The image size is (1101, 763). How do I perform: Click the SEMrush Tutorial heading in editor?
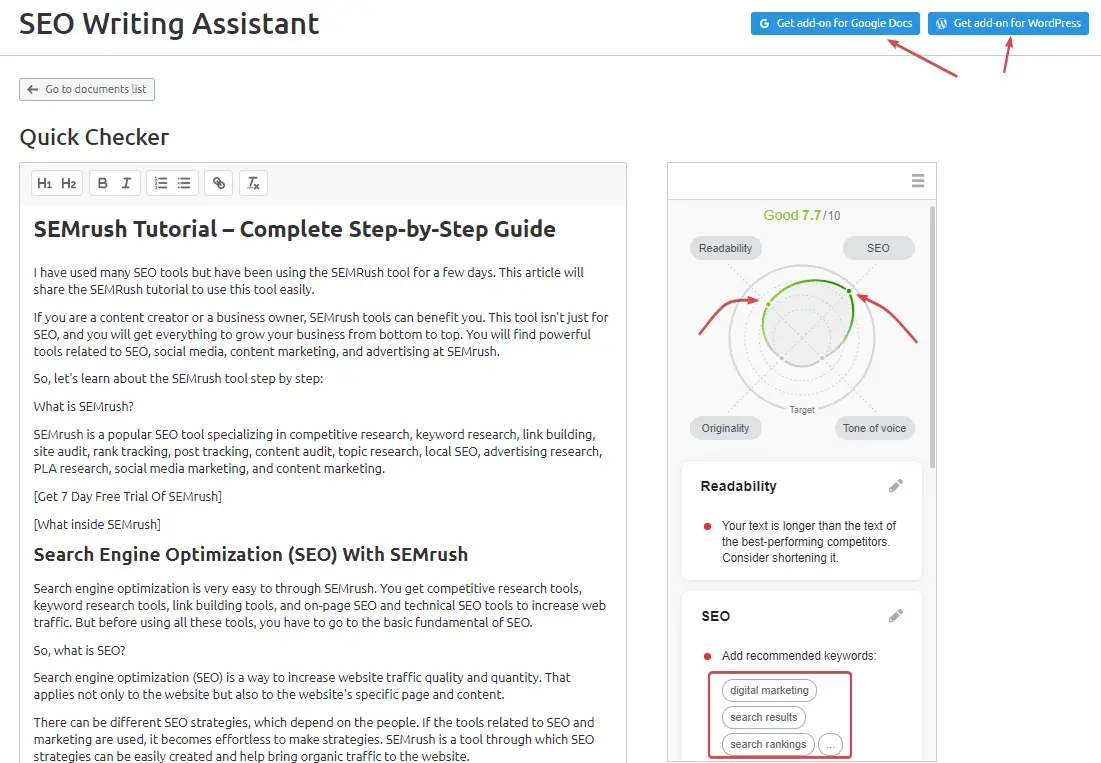pos(295,229)
